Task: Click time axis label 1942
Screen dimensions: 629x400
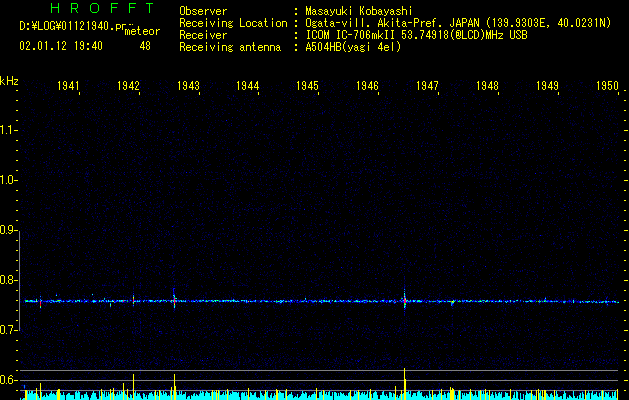Action: 128,86
